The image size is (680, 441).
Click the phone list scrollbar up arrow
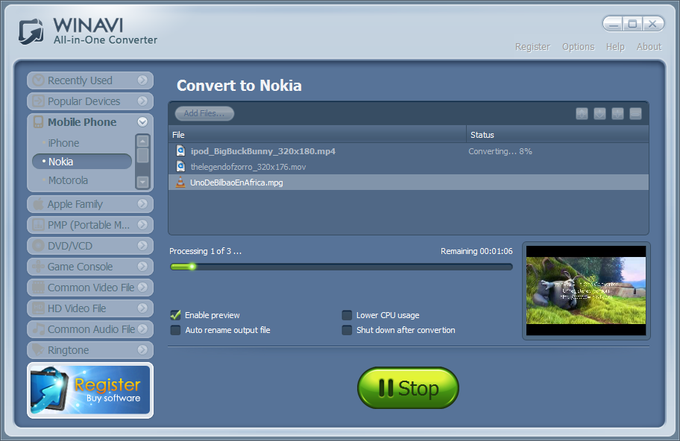coord(142,141)
